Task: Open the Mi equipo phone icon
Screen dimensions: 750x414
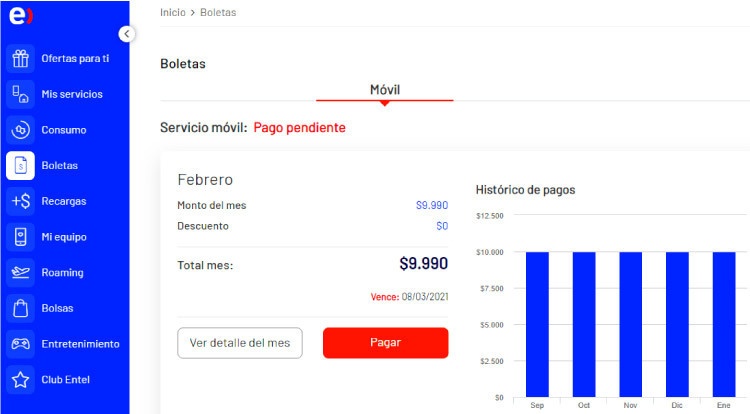Action: (20, 237)
